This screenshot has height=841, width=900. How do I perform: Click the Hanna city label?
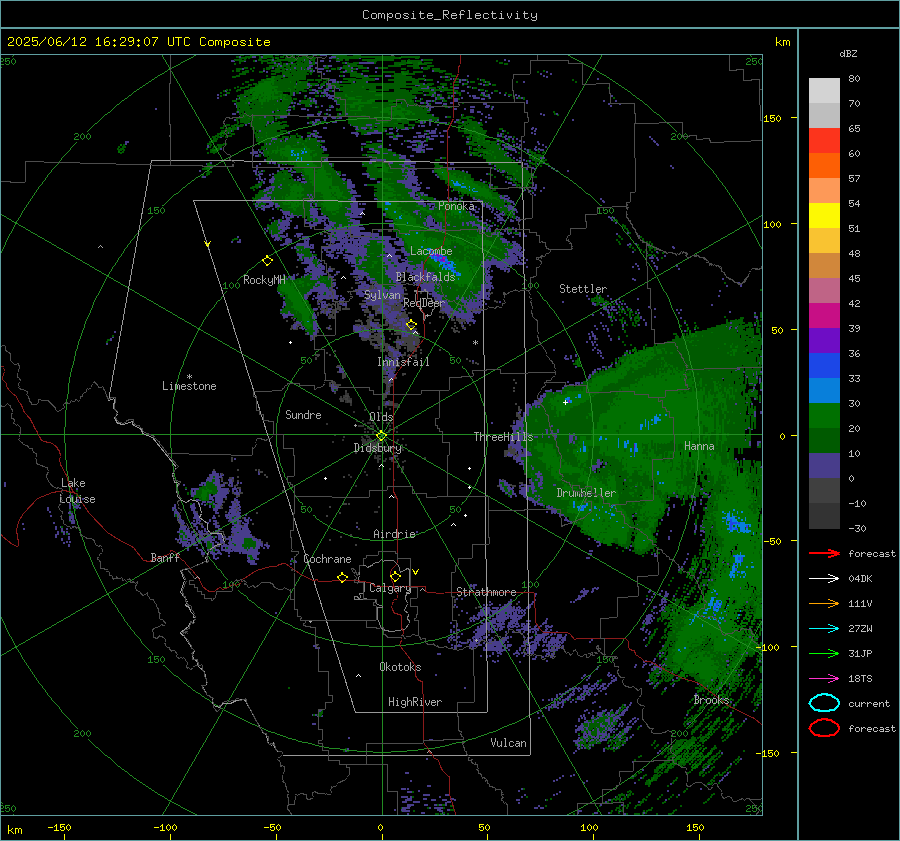pos(699,446)
